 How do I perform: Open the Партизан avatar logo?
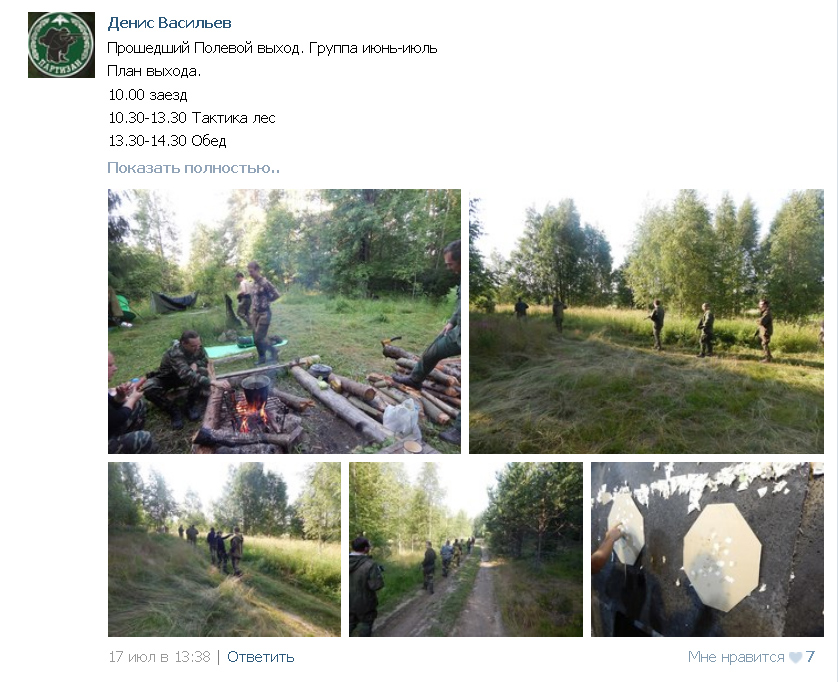click(x=61, y=45)
